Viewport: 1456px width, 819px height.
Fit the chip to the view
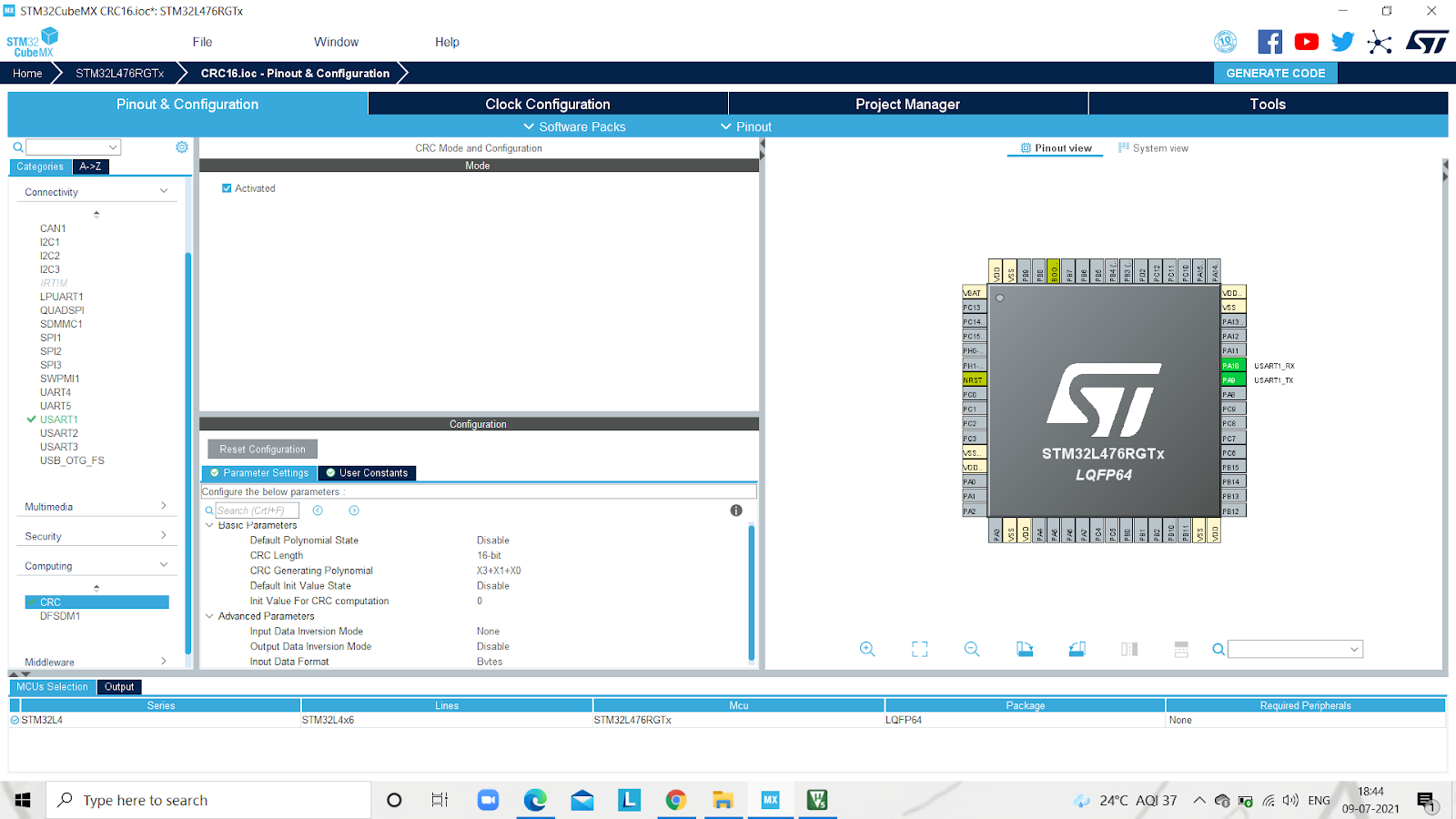920,649
